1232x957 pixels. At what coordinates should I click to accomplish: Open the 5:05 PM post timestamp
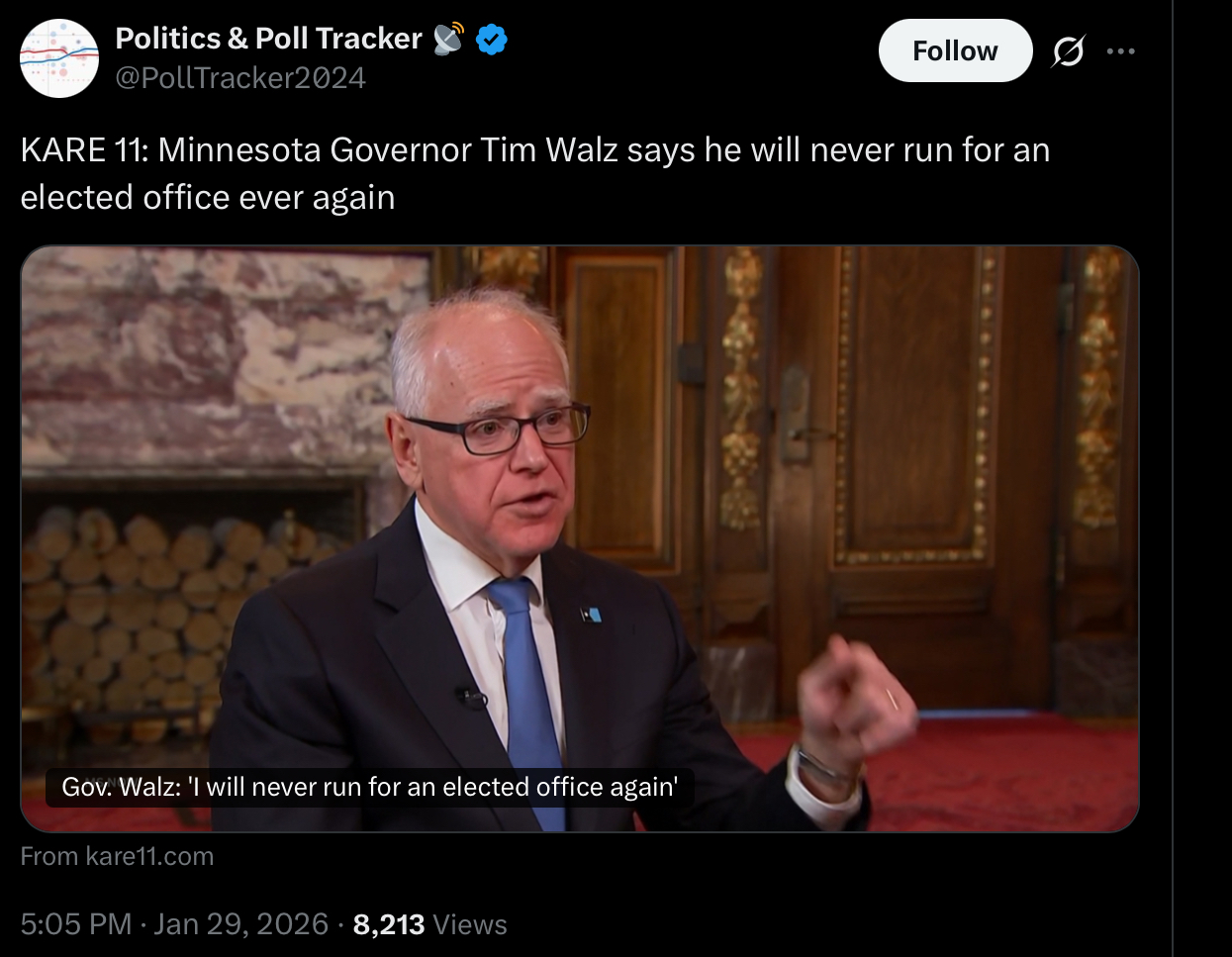[x=75, y=924]
